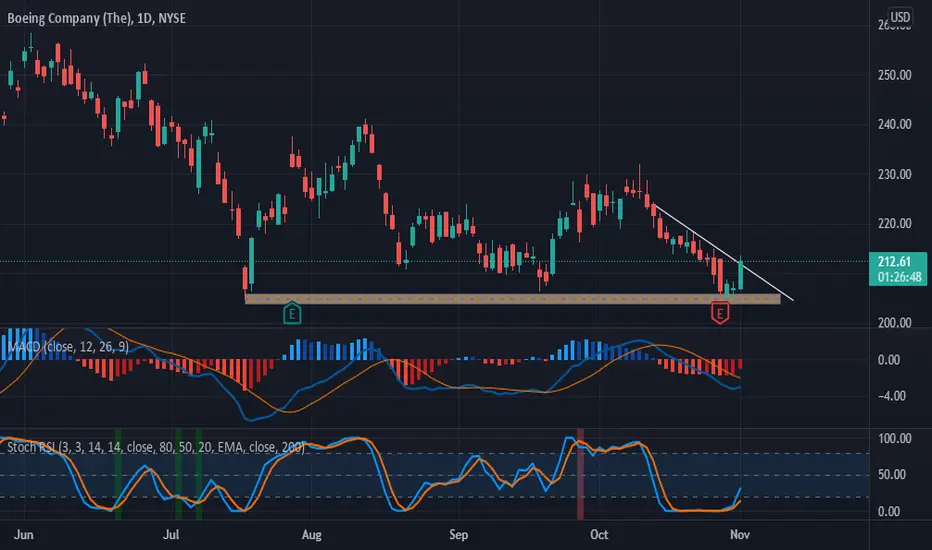
Task: Click the 200.00 price axis label
Action: 894,323
